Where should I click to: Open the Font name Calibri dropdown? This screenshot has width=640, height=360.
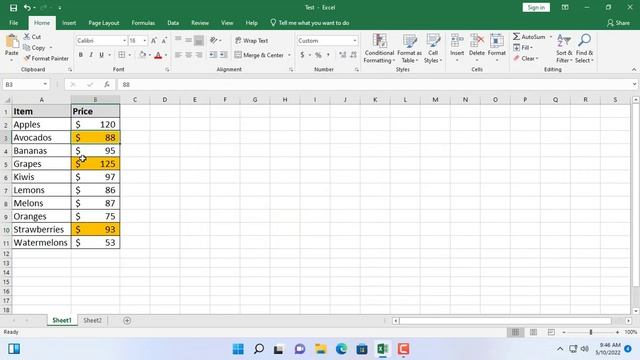point(124,41)
